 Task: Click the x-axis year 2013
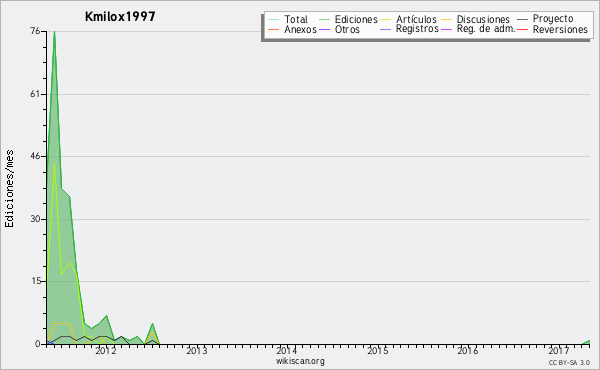coord(196,350)
